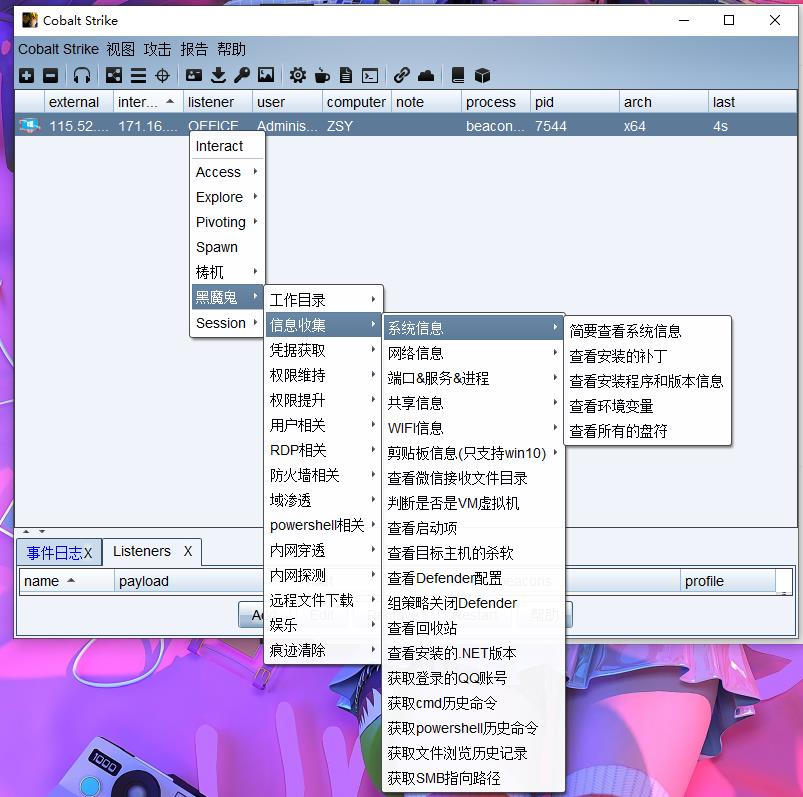Open the credentials ID card icon

tap(194, 75)
